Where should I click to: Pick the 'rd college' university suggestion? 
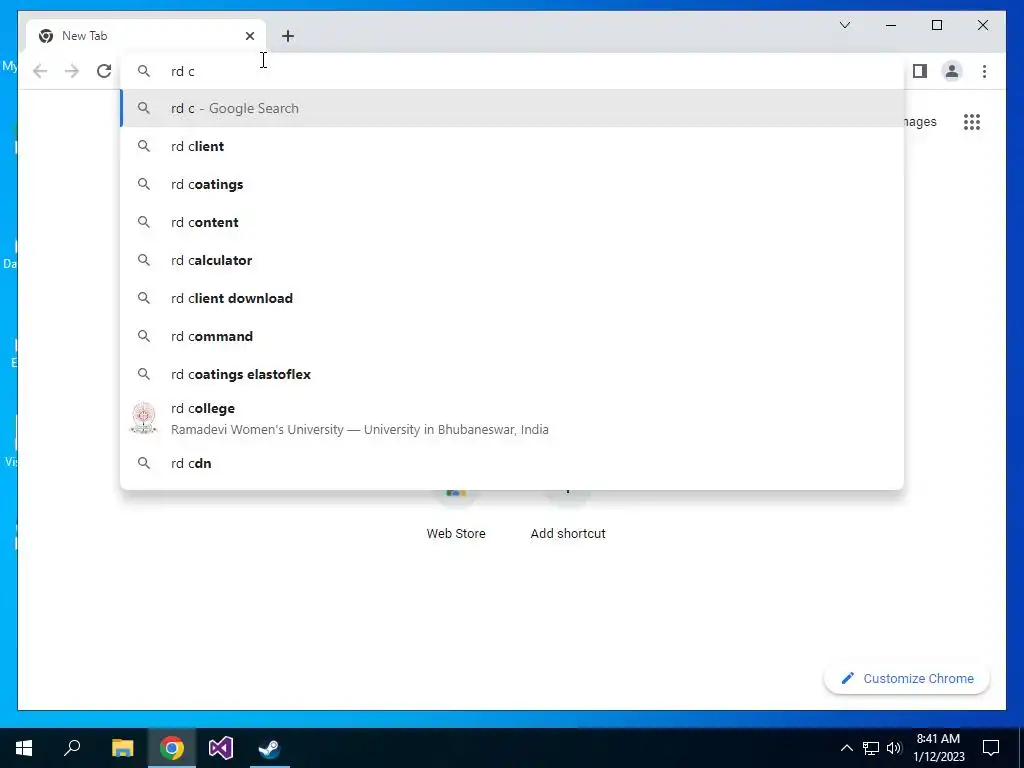coord(512,419)
